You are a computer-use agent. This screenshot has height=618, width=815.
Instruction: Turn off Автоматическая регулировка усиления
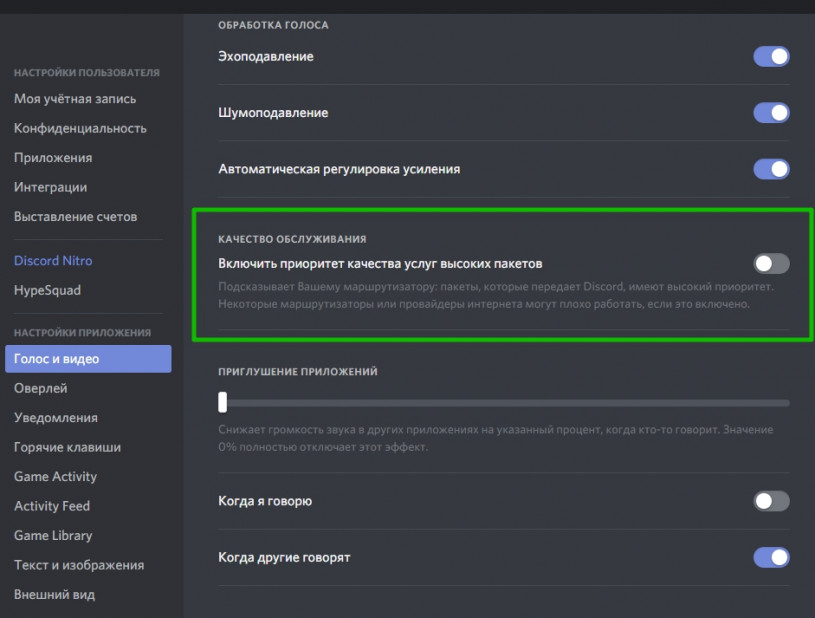(771, 169)
